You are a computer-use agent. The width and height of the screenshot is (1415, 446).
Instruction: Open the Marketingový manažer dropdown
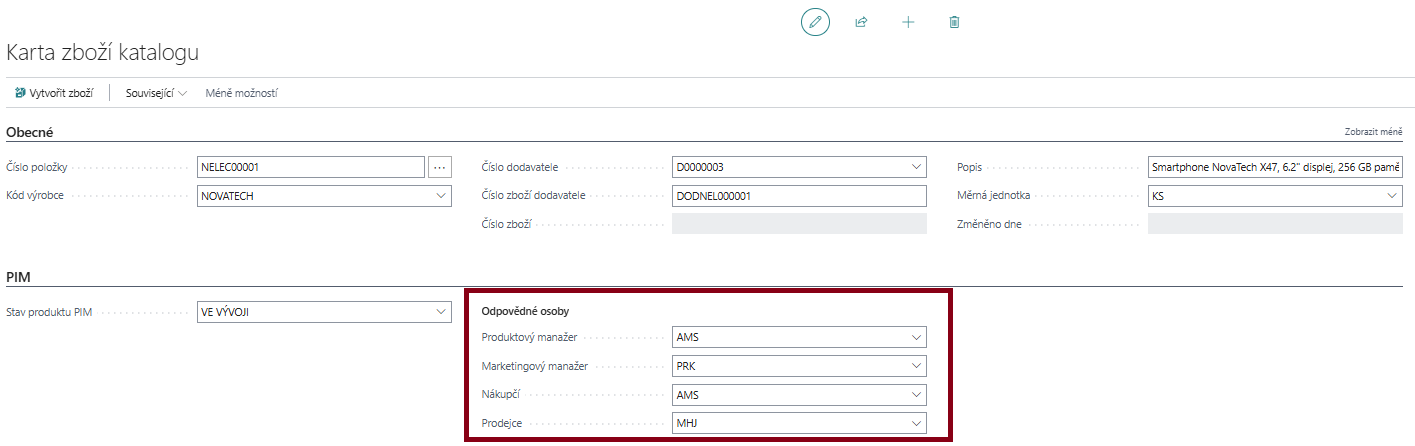point(916,366)
